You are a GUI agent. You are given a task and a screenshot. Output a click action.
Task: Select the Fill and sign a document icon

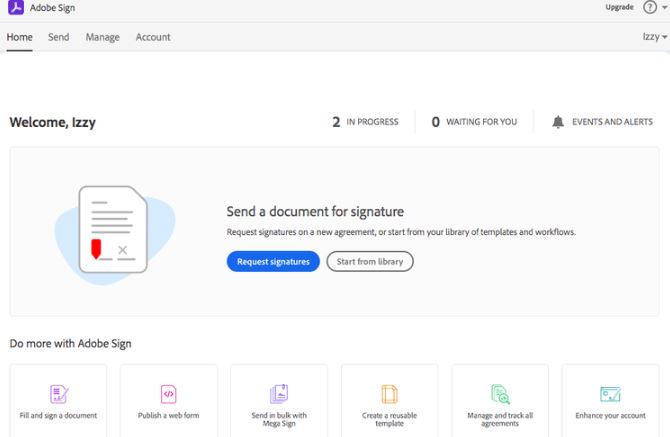[59, 394]
